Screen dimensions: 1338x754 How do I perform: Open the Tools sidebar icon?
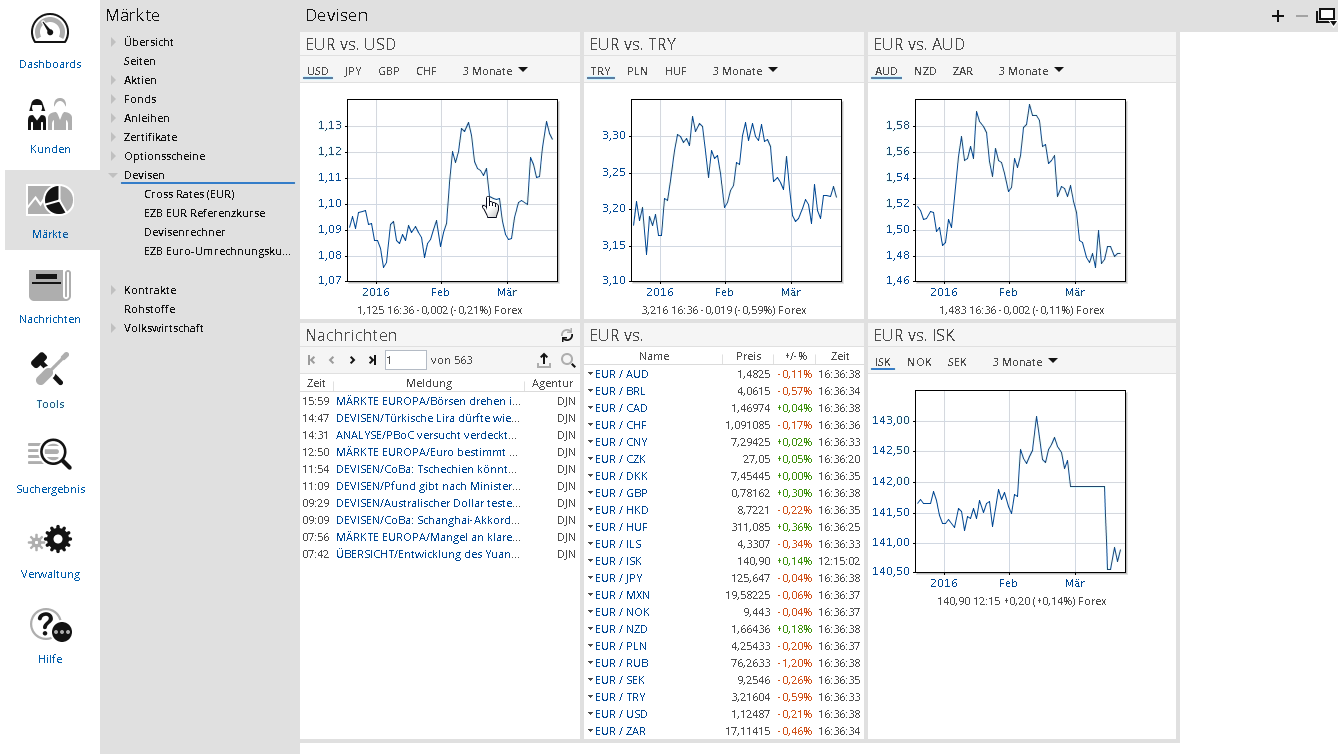click(50, 371)
